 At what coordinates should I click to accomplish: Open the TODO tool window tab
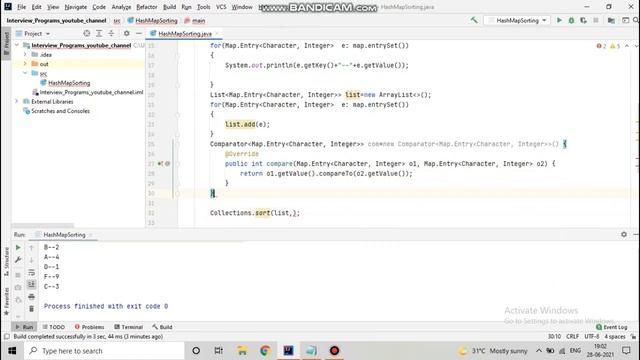coord(53,327)
